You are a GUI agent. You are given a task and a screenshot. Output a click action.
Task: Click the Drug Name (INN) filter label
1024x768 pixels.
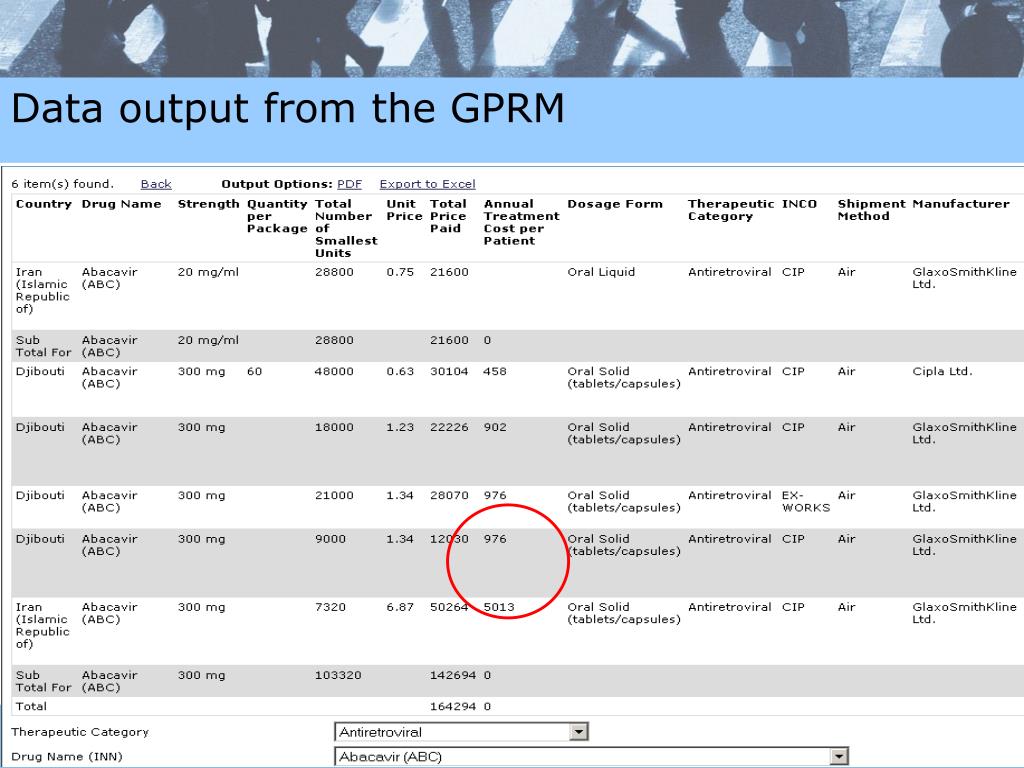point(67,757)
